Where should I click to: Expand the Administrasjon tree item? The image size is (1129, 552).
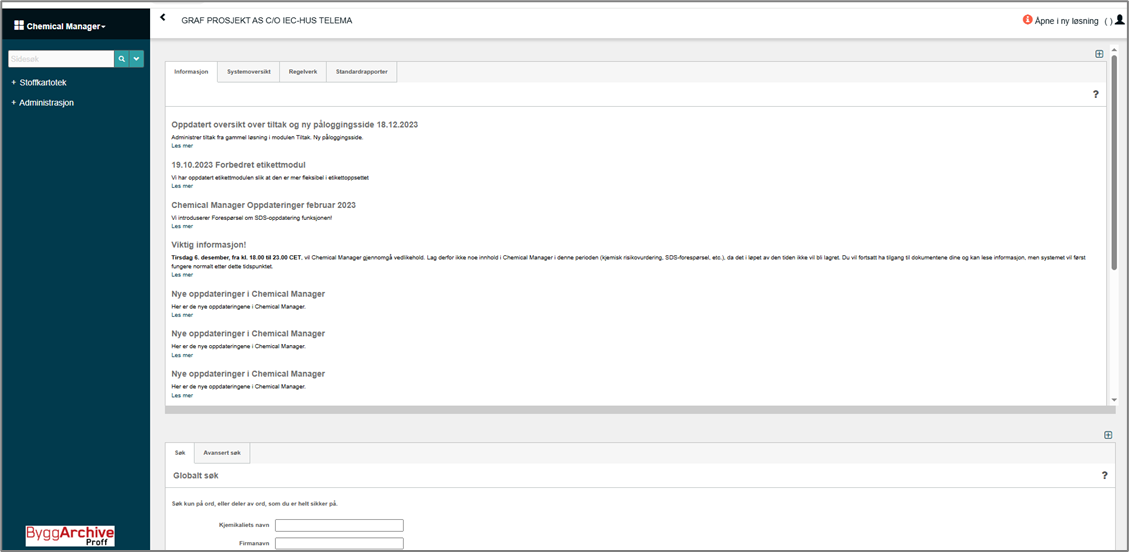point(13,102)
